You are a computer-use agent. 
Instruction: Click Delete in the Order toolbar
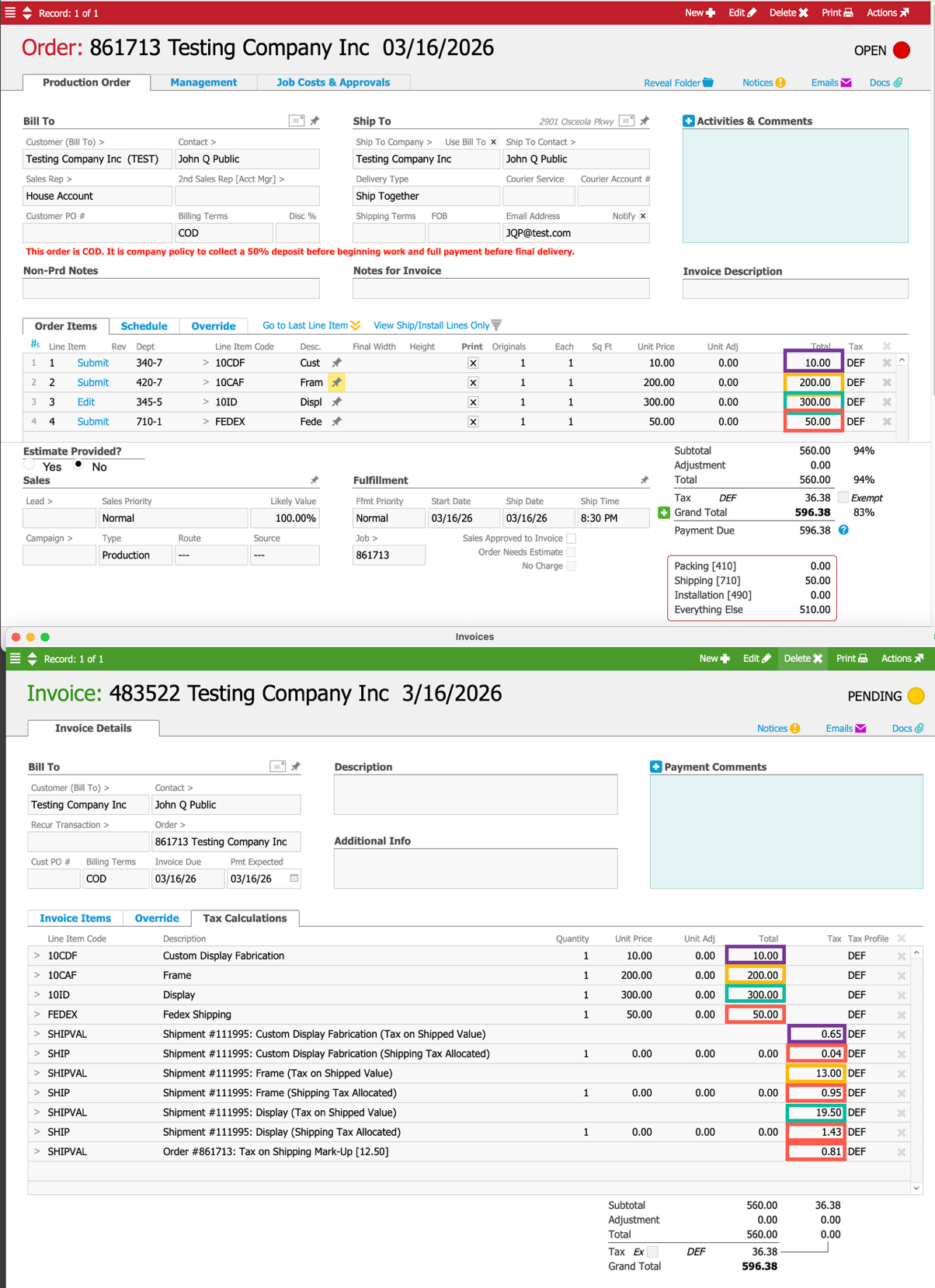click(789, 12)
